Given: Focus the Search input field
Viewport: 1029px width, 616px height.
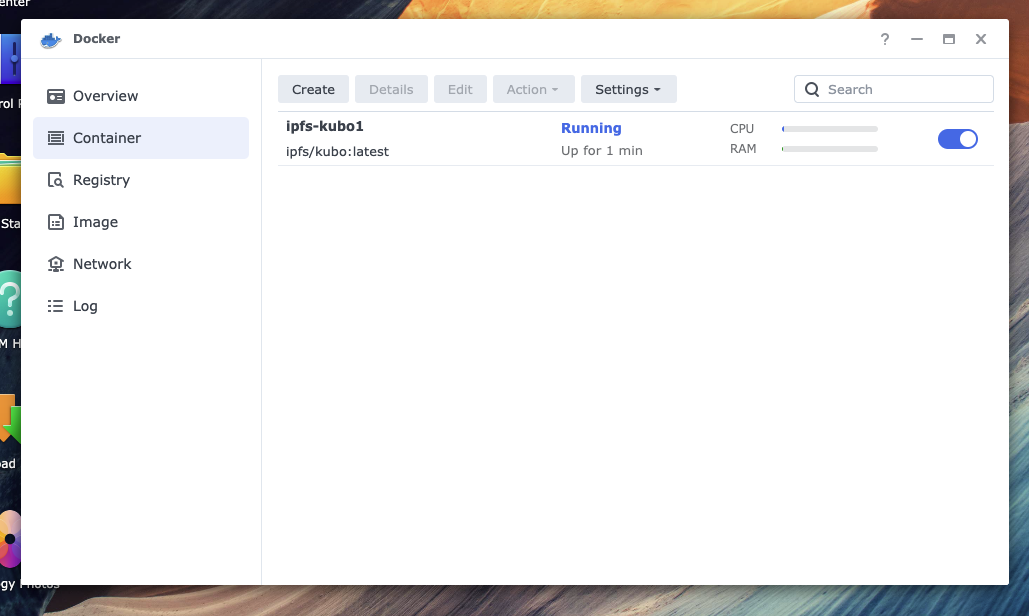Looking at the screenshot, I should click(x=905, y=89).
